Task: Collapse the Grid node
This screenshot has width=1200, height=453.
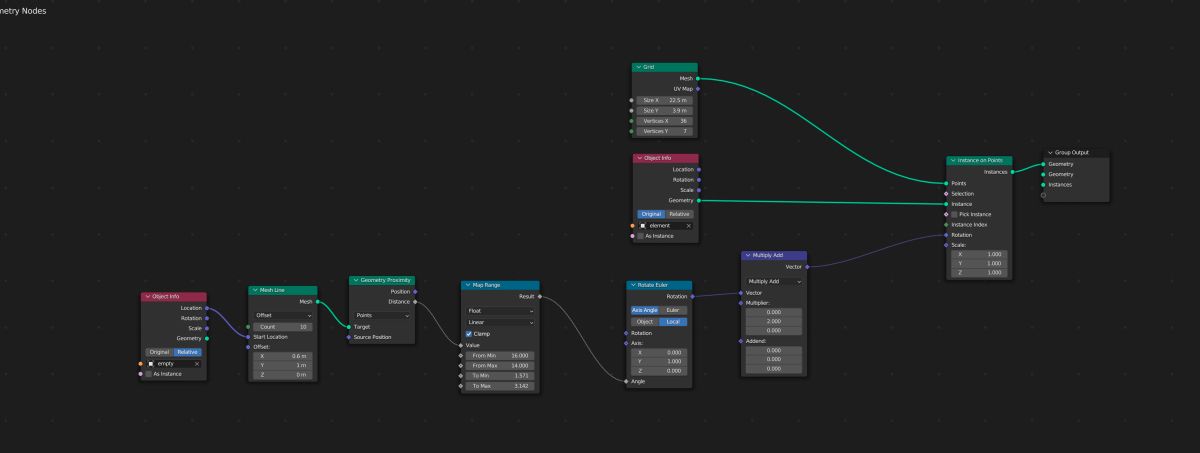Action: (x=638, y=67)
